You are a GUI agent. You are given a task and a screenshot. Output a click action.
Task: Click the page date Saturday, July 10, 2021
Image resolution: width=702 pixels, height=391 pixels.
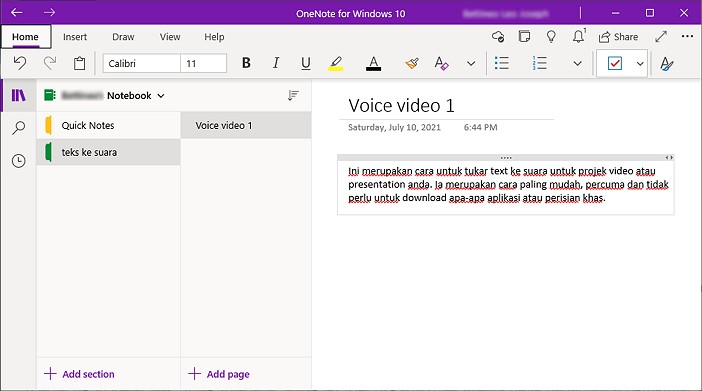(394, 127)
